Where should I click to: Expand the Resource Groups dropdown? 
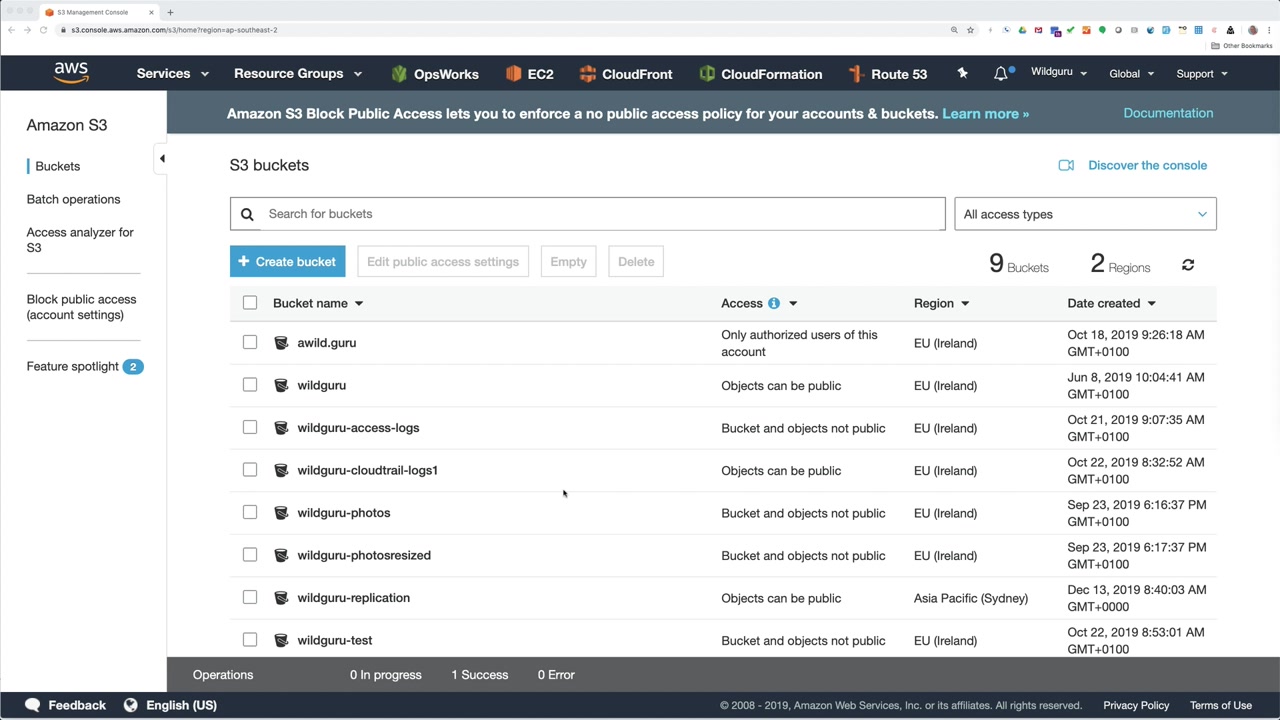[x=298, y=74]
